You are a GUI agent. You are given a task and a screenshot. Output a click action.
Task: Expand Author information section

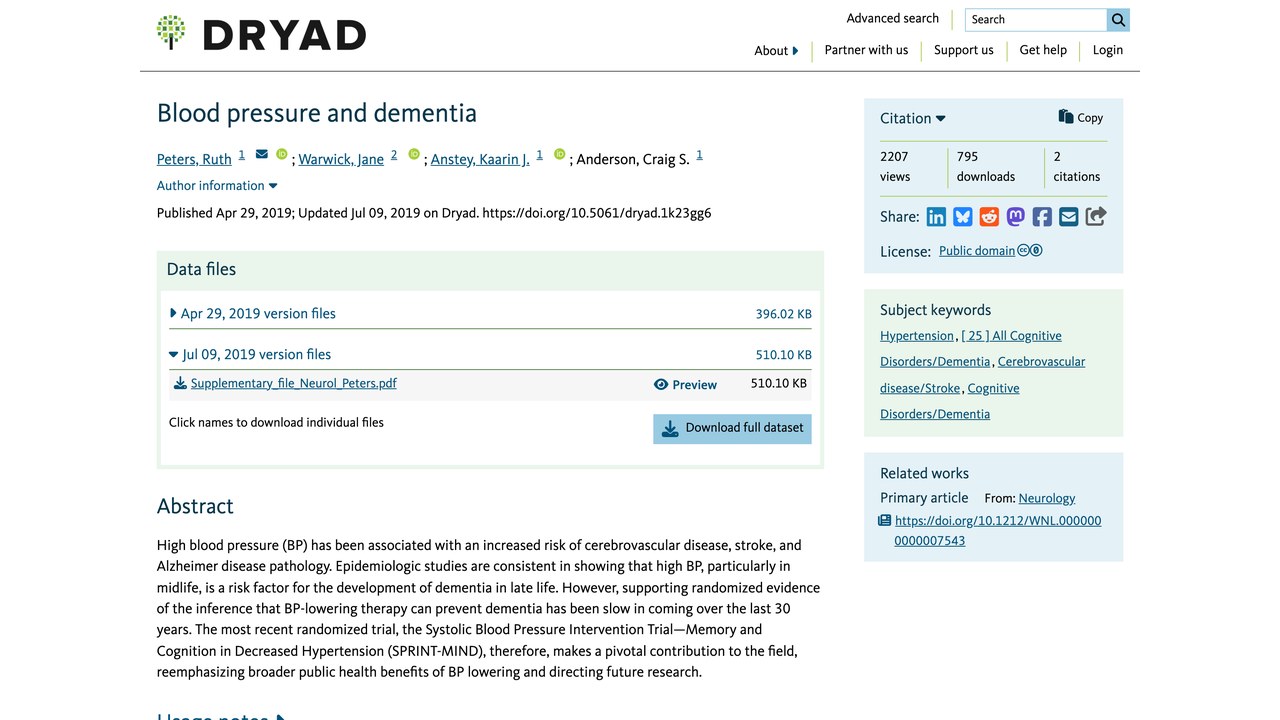coord(217,186)
